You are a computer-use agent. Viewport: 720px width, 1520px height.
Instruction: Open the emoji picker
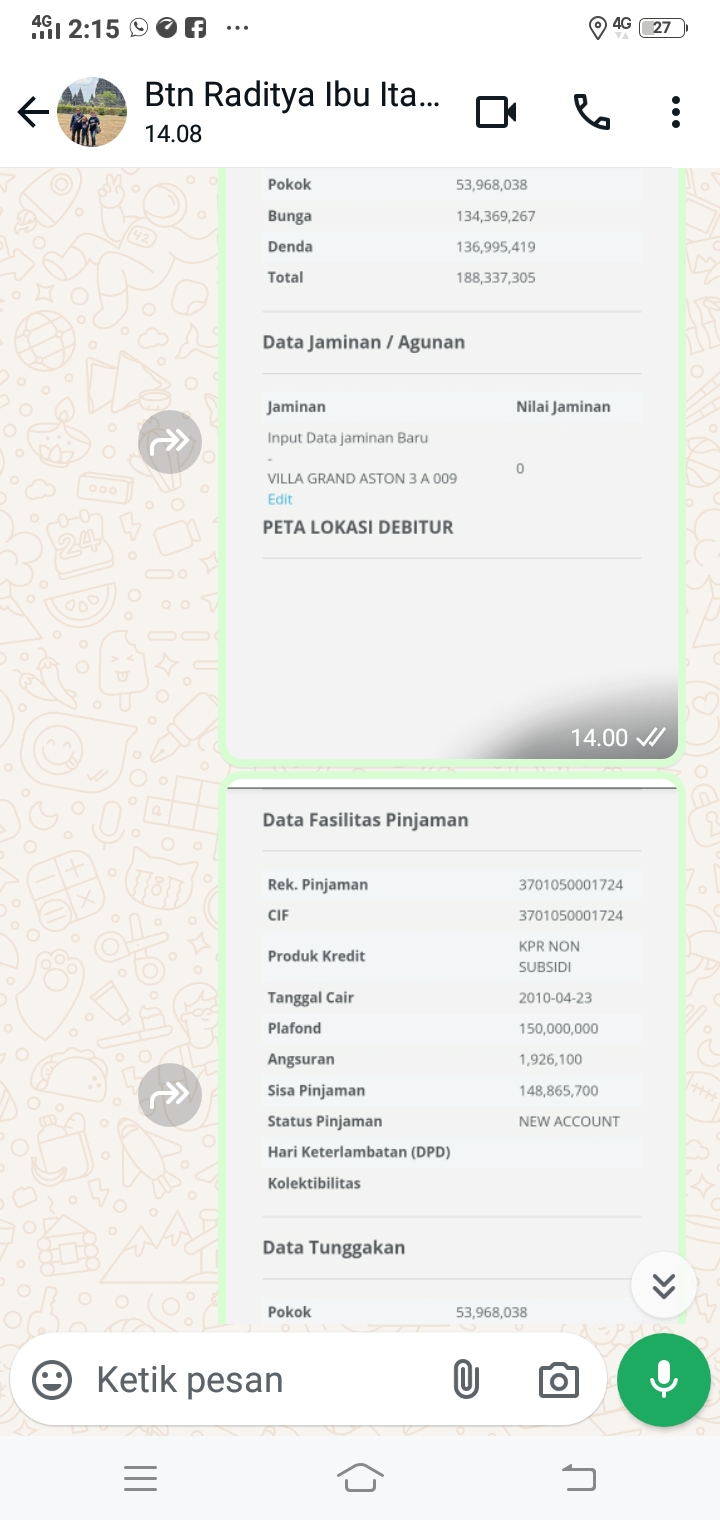(52, 1381)
